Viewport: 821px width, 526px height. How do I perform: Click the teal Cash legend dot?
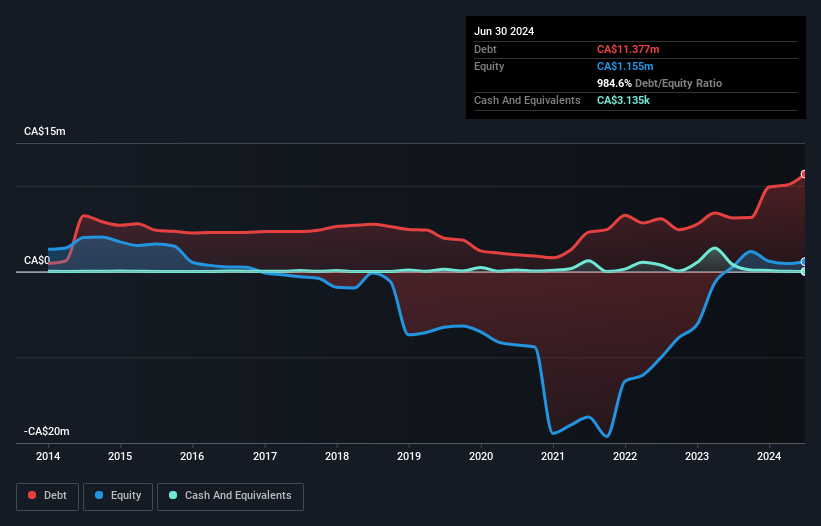pyautogui.click(x=173, y=495)
